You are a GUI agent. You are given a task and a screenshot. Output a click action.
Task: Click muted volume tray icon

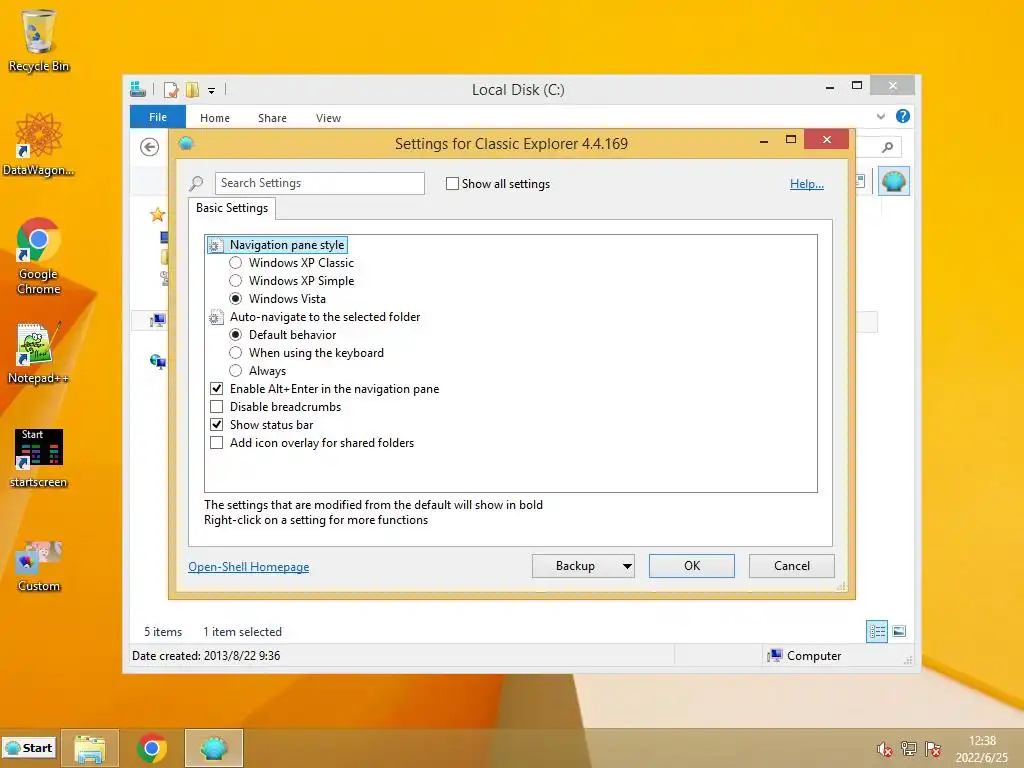[x=884, y=749]
